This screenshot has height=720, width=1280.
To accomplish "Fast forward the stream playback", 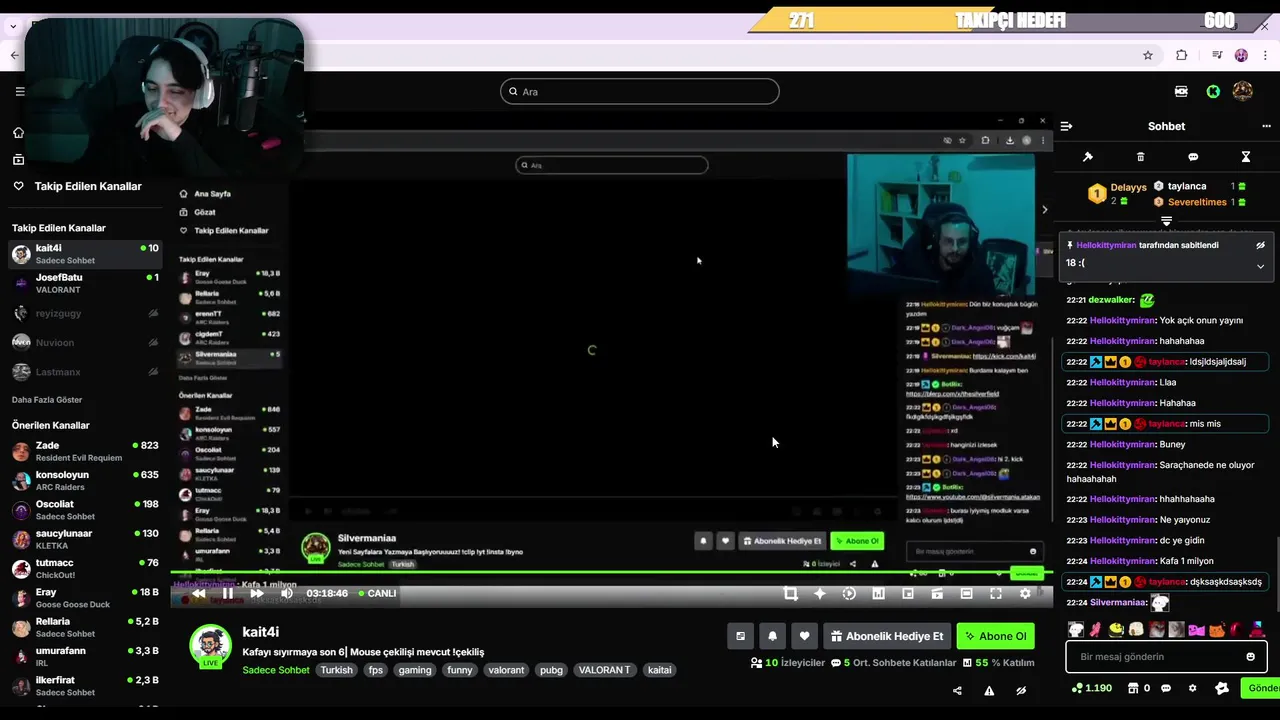I will coord(257,593).
